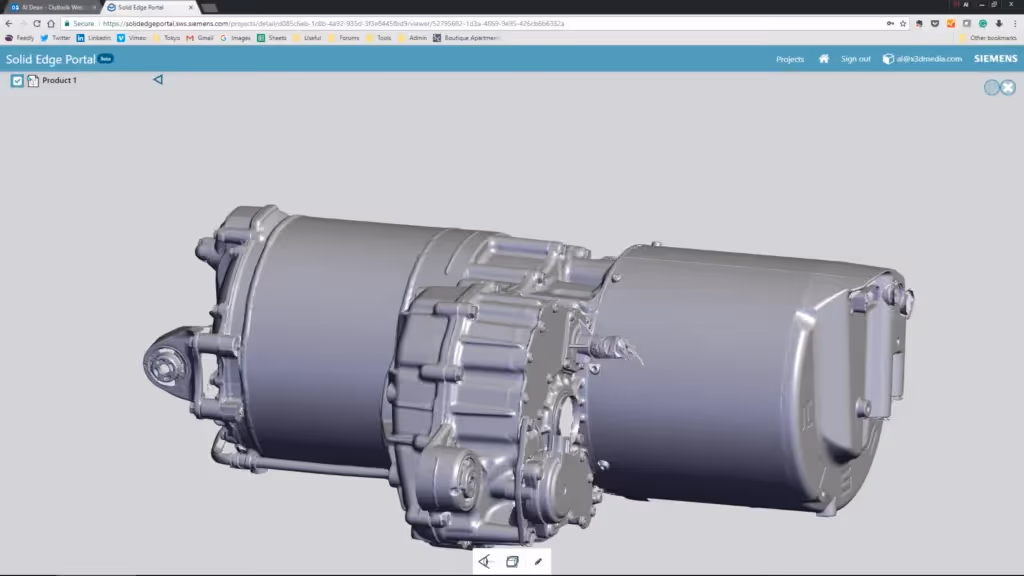Open the Tokyo bookmarks folder
The height and width of the screenshot is (576, 1024).
[166, 38]
